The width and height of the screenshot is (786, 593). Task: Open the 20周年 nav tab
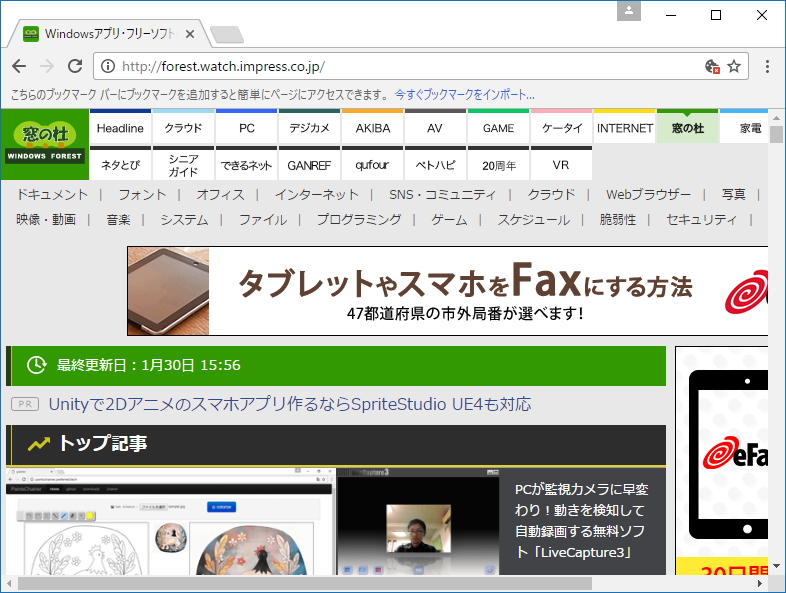498,163
